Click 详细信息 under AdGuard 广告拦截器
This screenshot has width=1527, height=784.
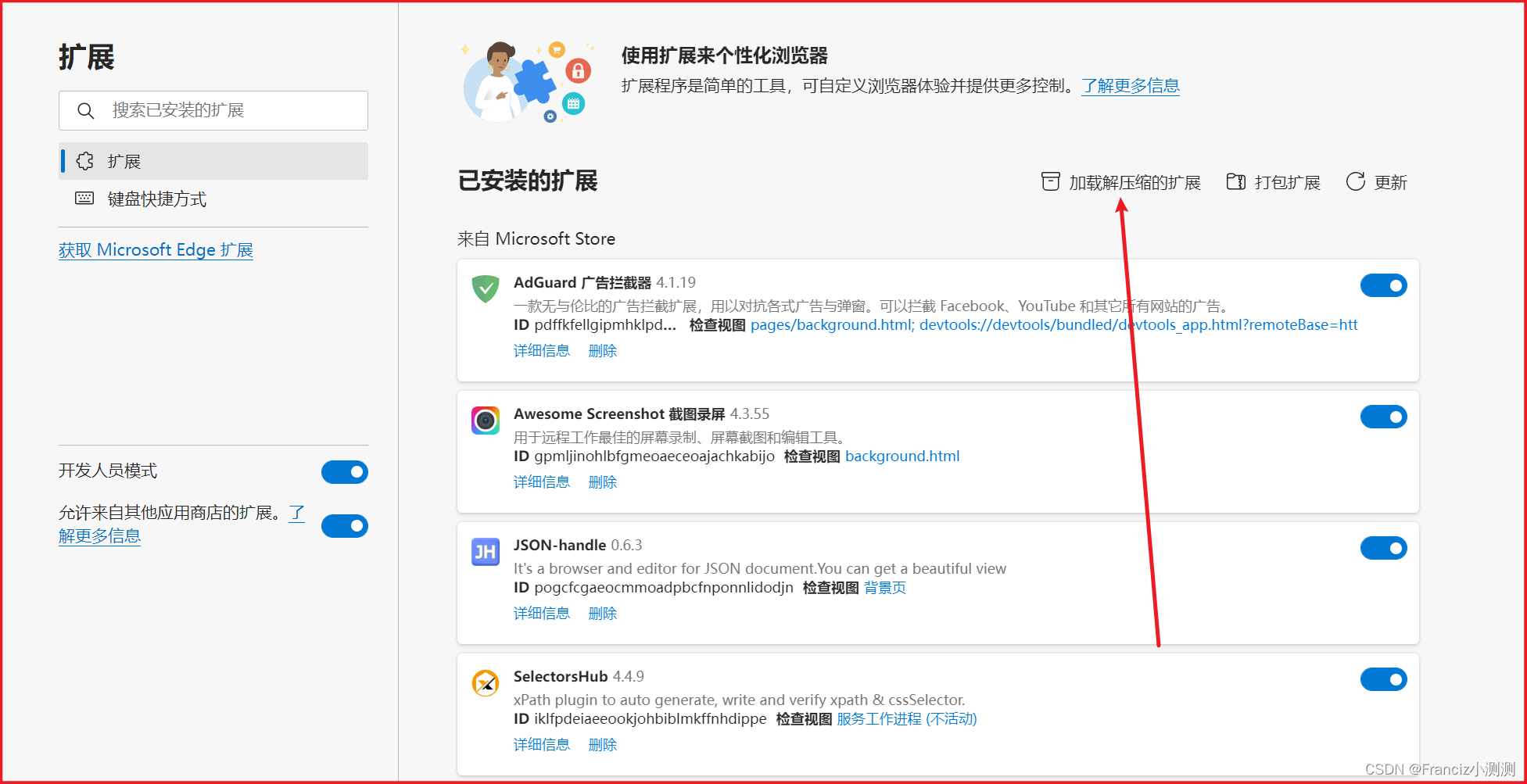(542, 350)
